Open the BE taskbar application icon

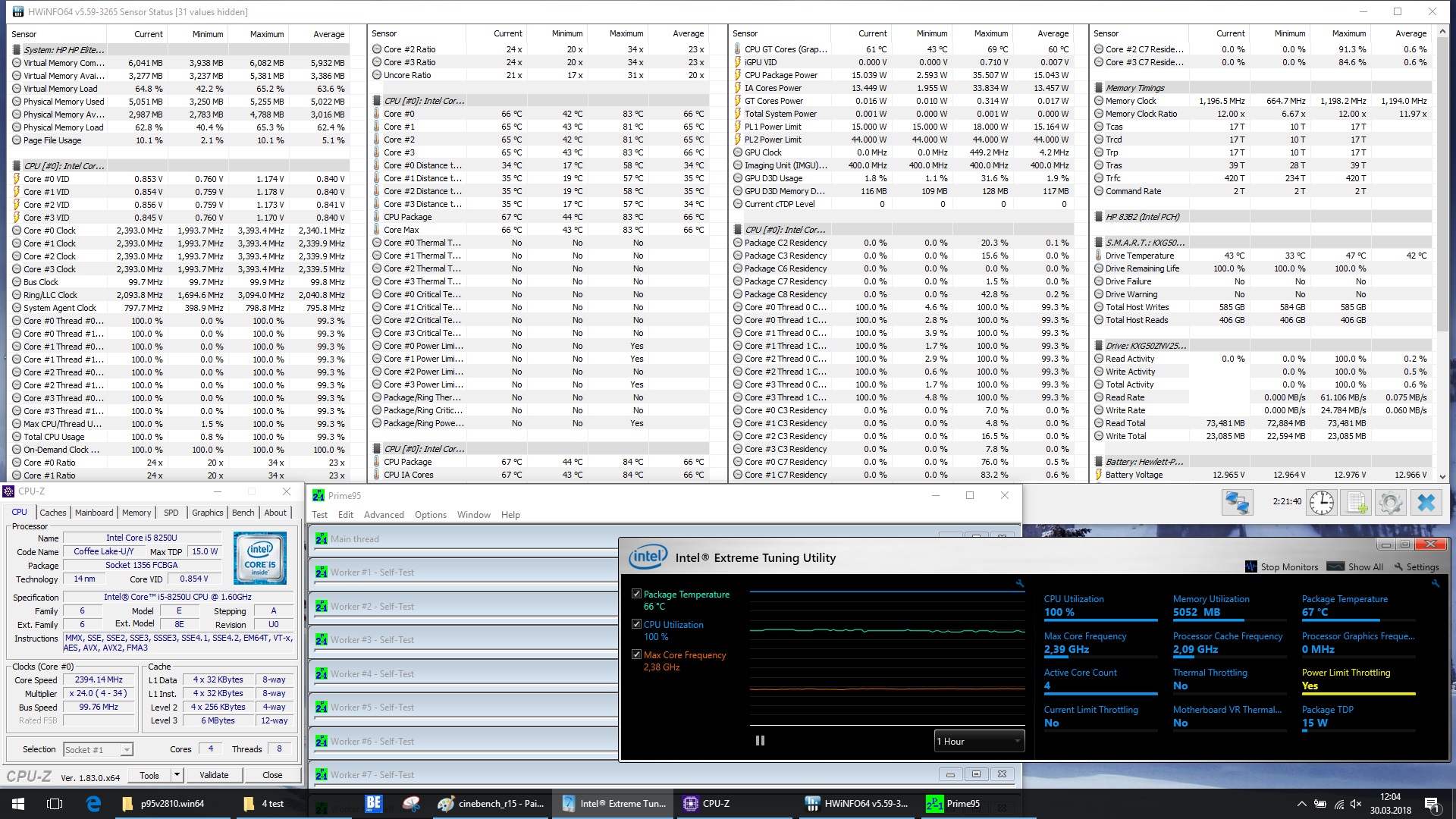point(373,803)
